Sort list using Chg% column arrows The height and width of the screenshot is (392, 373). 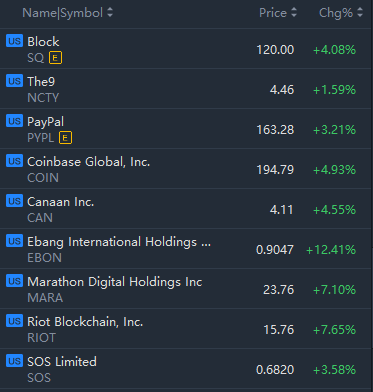tap(360, 13)
